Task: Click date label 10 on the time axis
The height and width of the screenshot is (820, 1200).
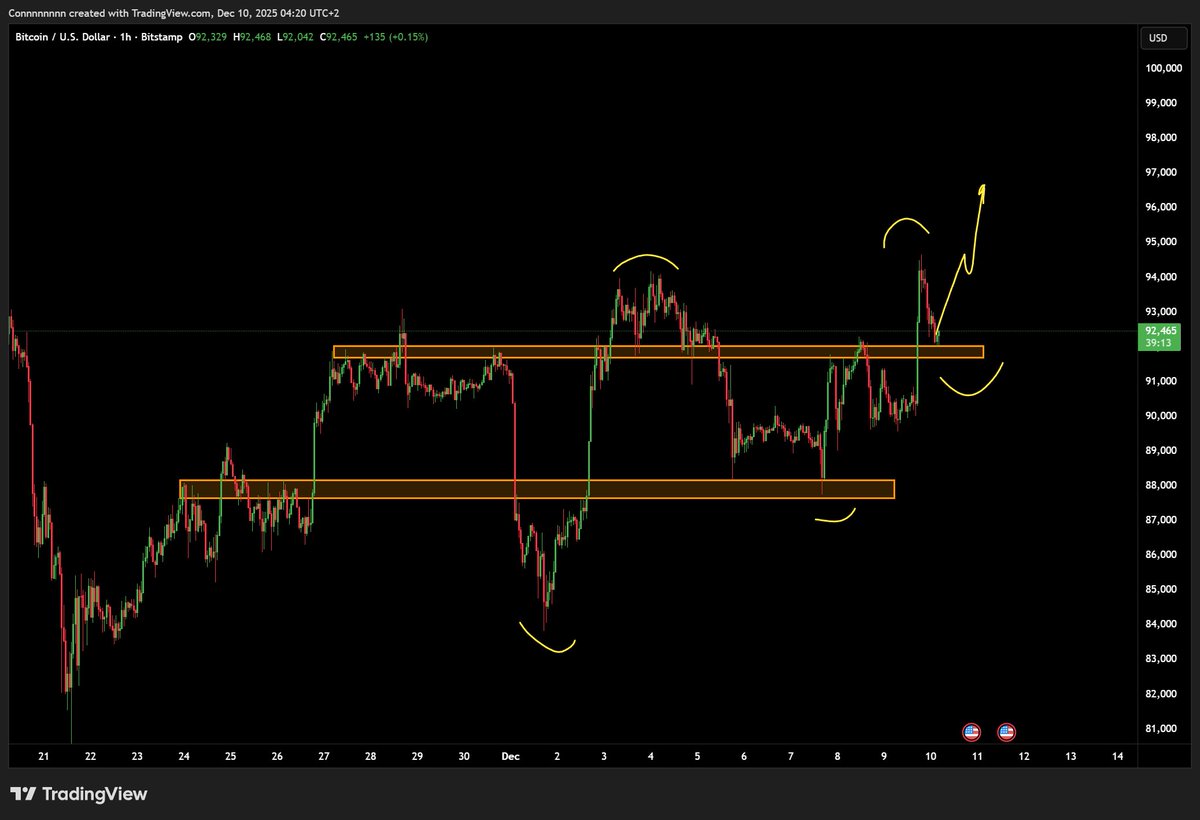Action: tap(931, 757)
